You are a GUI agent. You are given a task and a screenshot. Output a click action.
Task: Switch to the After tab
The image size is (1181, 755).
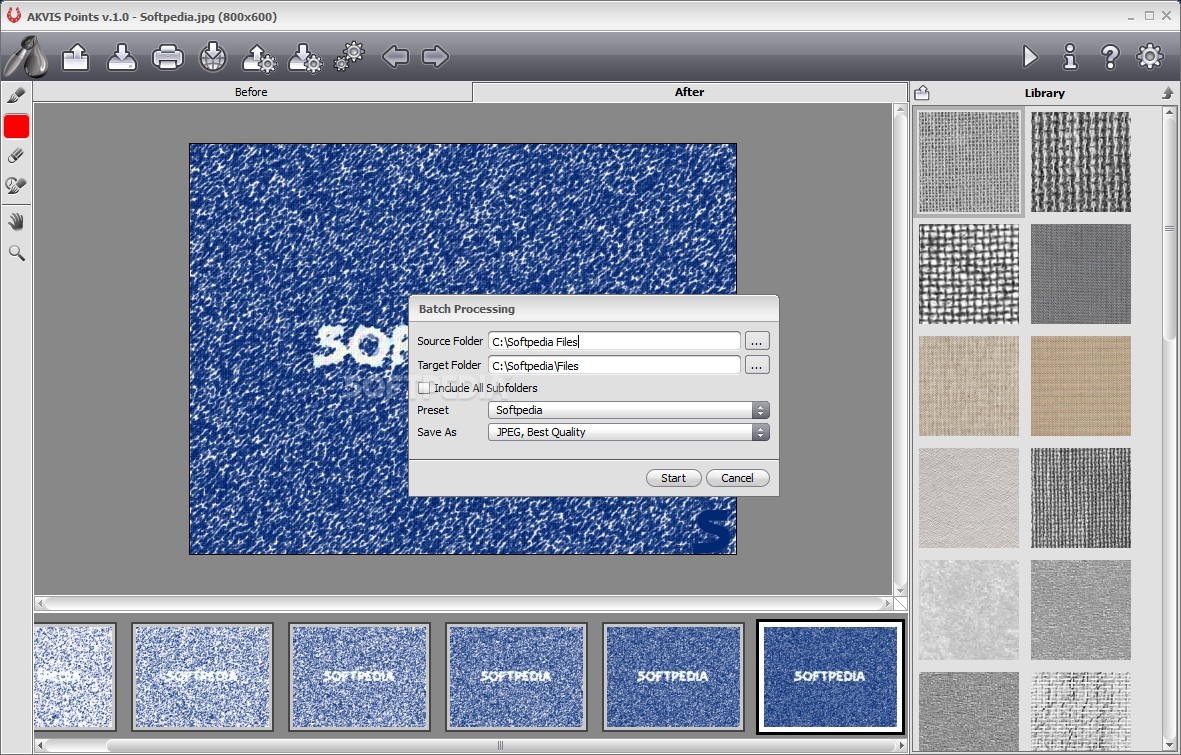(x=689, y=92)
